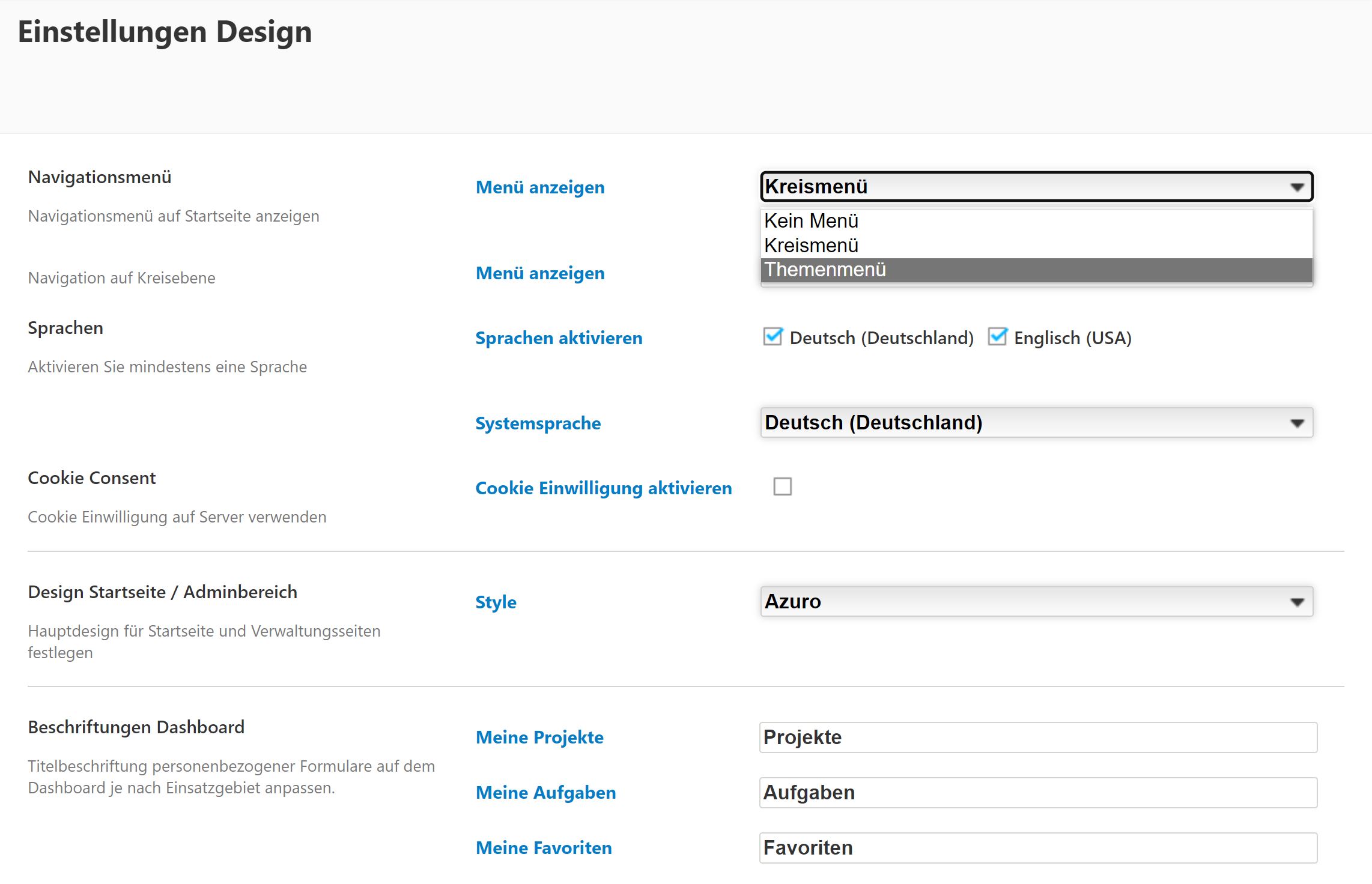The height and width of the screenshot is (884, 1372).
Task: Click the 'Hauptdesign für Startseite und Verwaltungsseiten festlegen' description
Action: tap(204, 642)
